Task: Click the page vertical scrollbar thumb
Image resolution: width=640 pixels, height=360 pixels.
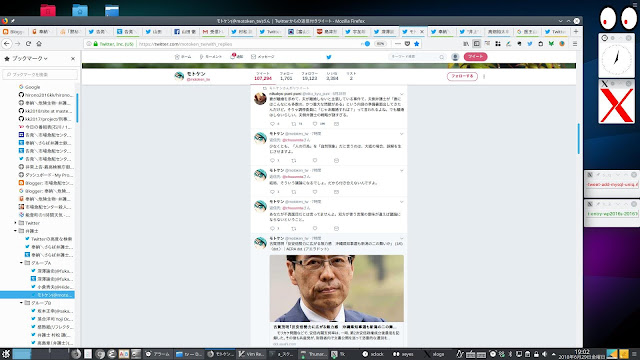Action: point(578,138)
